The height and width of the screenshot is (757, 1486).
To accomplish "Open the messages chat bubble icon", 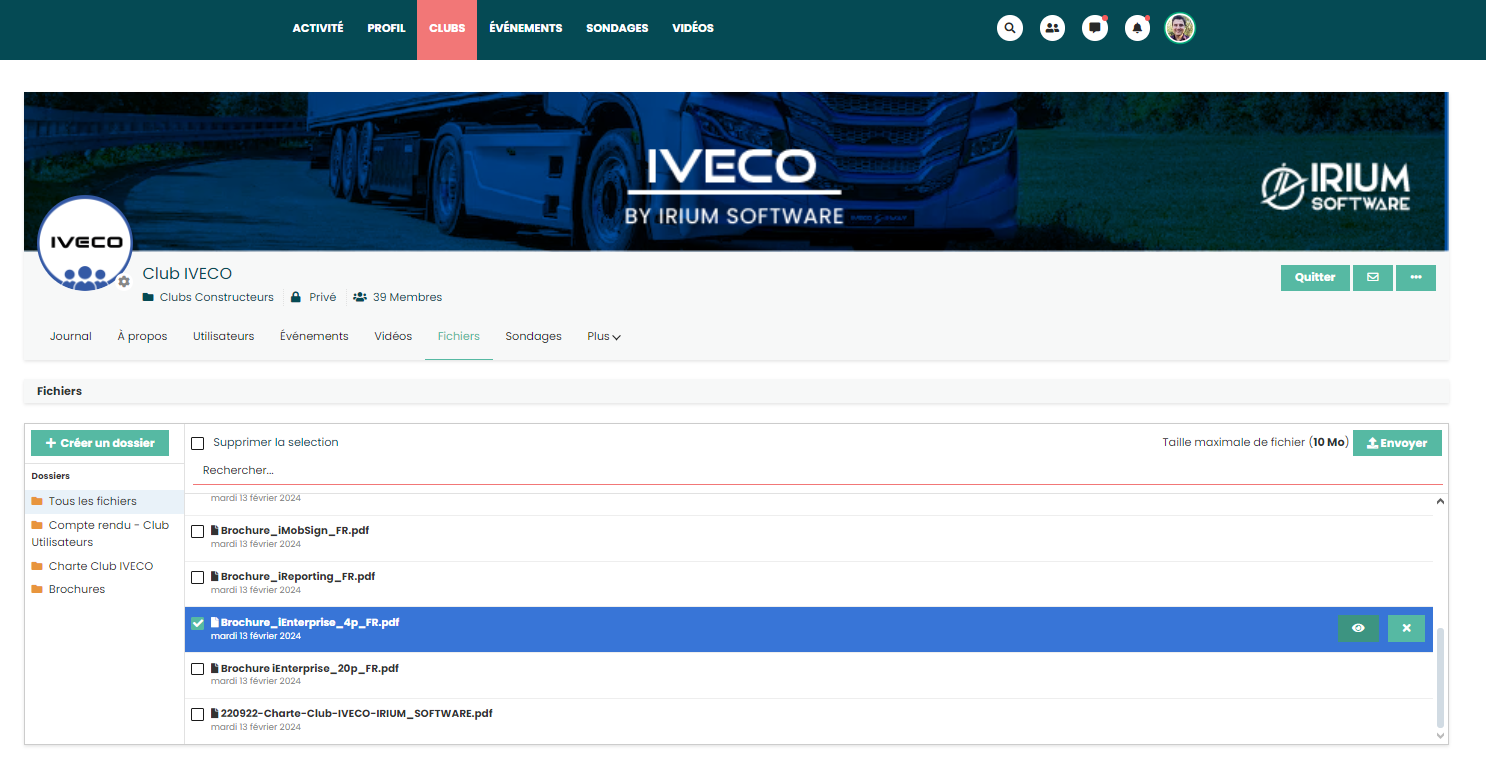I will click(1095, 28).
